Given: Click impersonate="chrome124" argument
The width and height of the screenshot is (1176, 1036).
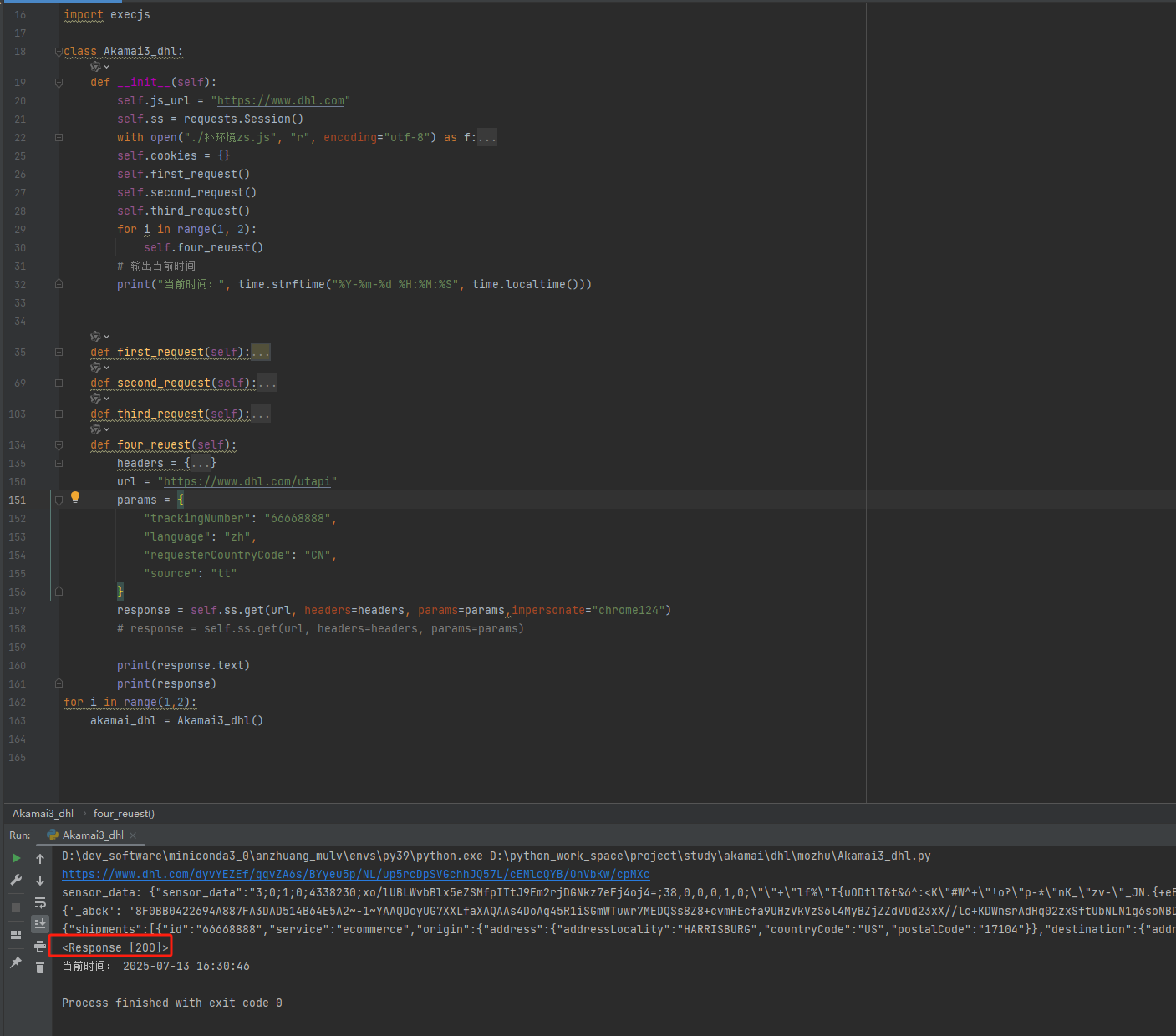Looking at the screenshot, I should [x=588, y=611].
